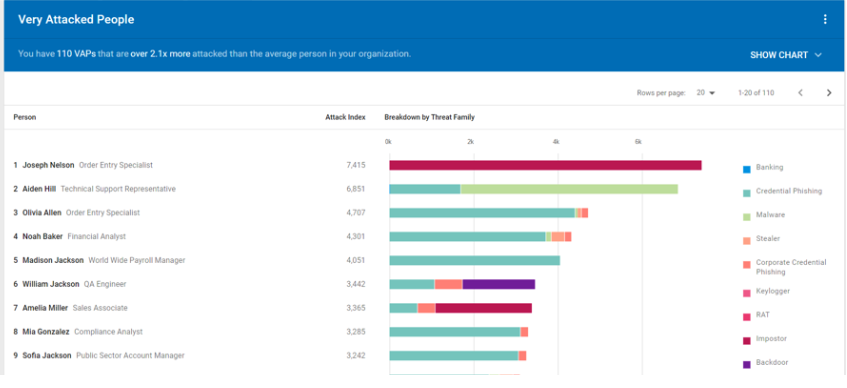Screen dimensions: 847x388
Task: Click the 1-20 of 110 pagination text
Action: pos(756,93)
